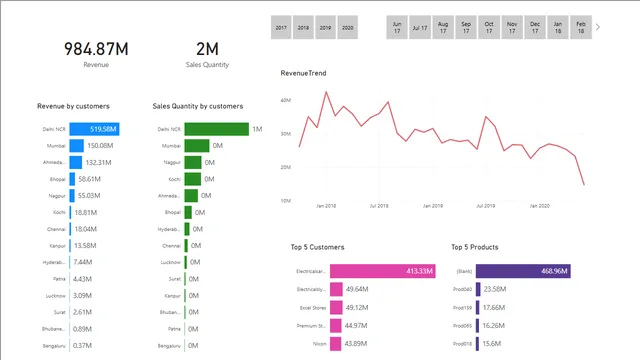The height and width of the screenshot is (360, 640).
Task: Click the Jul 2019 axis label
Action: click(486, 206)
